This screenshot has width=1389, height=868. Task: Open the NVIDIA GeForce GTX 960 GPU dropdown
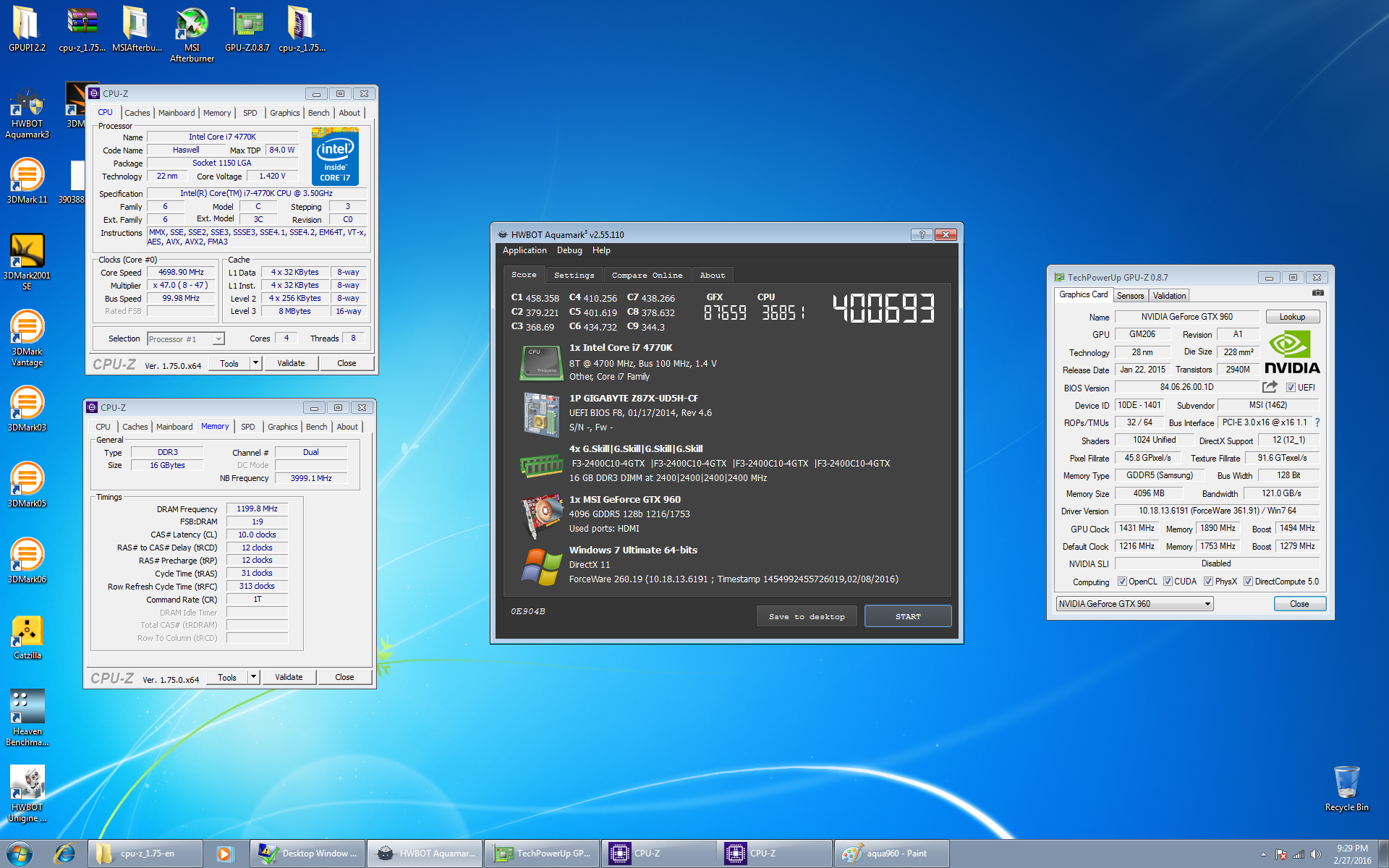pos(1134,604)
